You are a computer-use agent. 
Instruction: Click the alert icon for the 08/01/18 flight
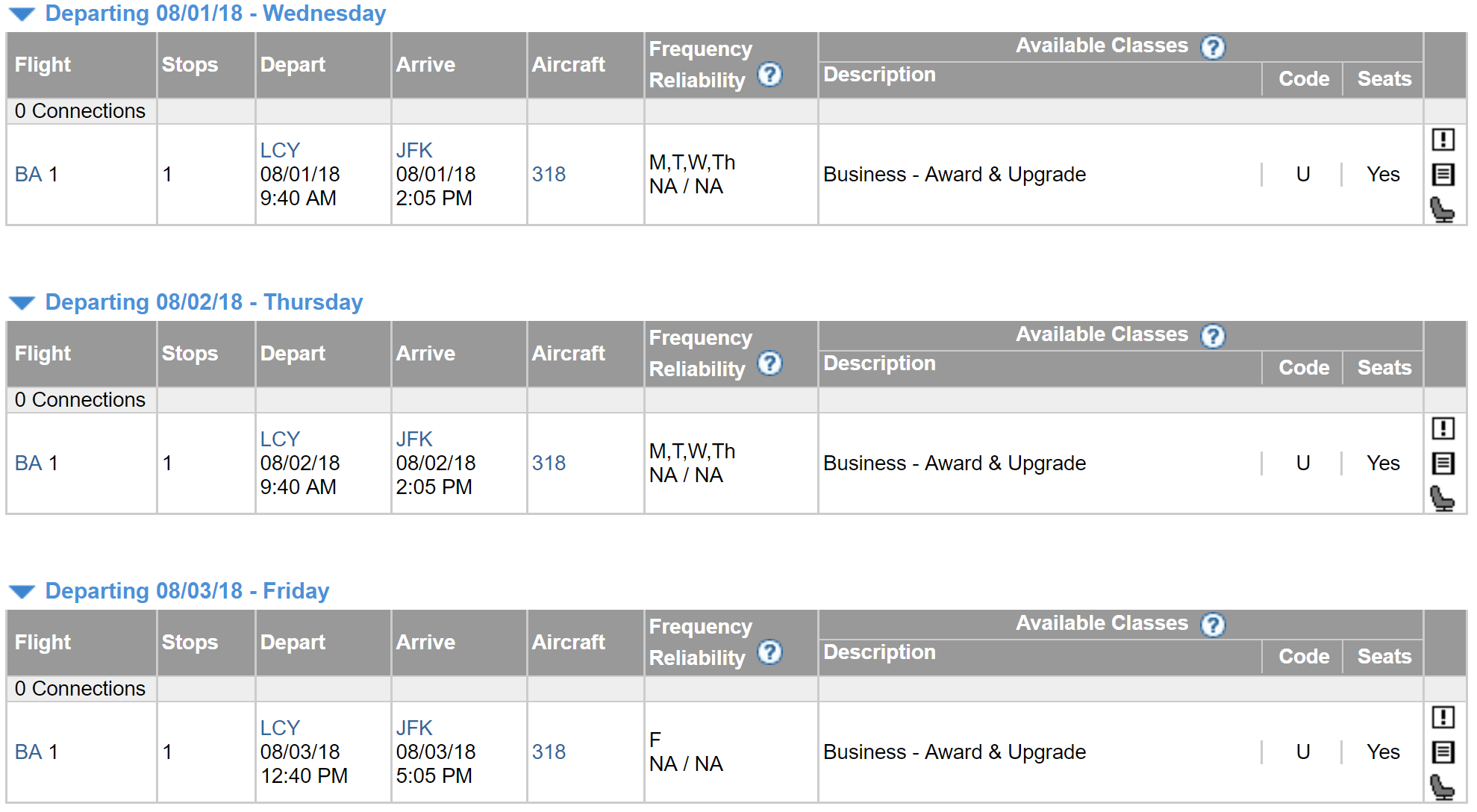(x=1442, y=140)
